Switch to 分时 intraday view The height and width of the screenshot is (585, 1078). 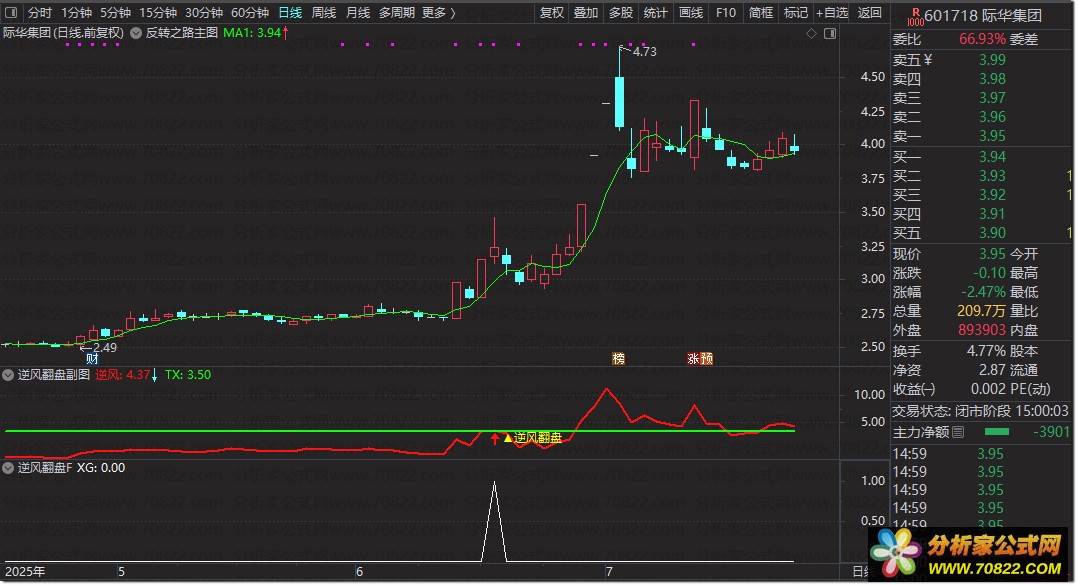pyautogui.click(x=40, y=12)
